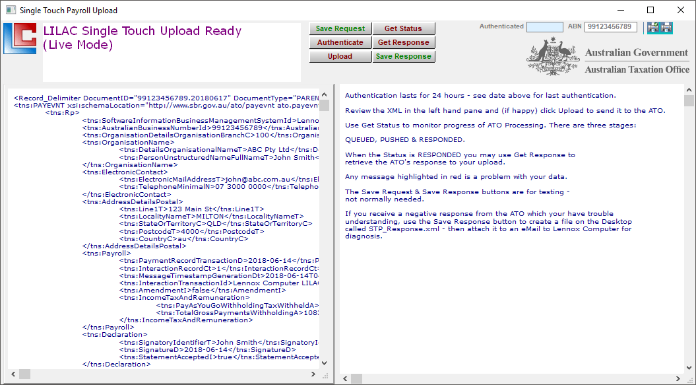696x385 pixels.
Task: Click the LocalityNameT MILTON line
Action: pos(211,216)
